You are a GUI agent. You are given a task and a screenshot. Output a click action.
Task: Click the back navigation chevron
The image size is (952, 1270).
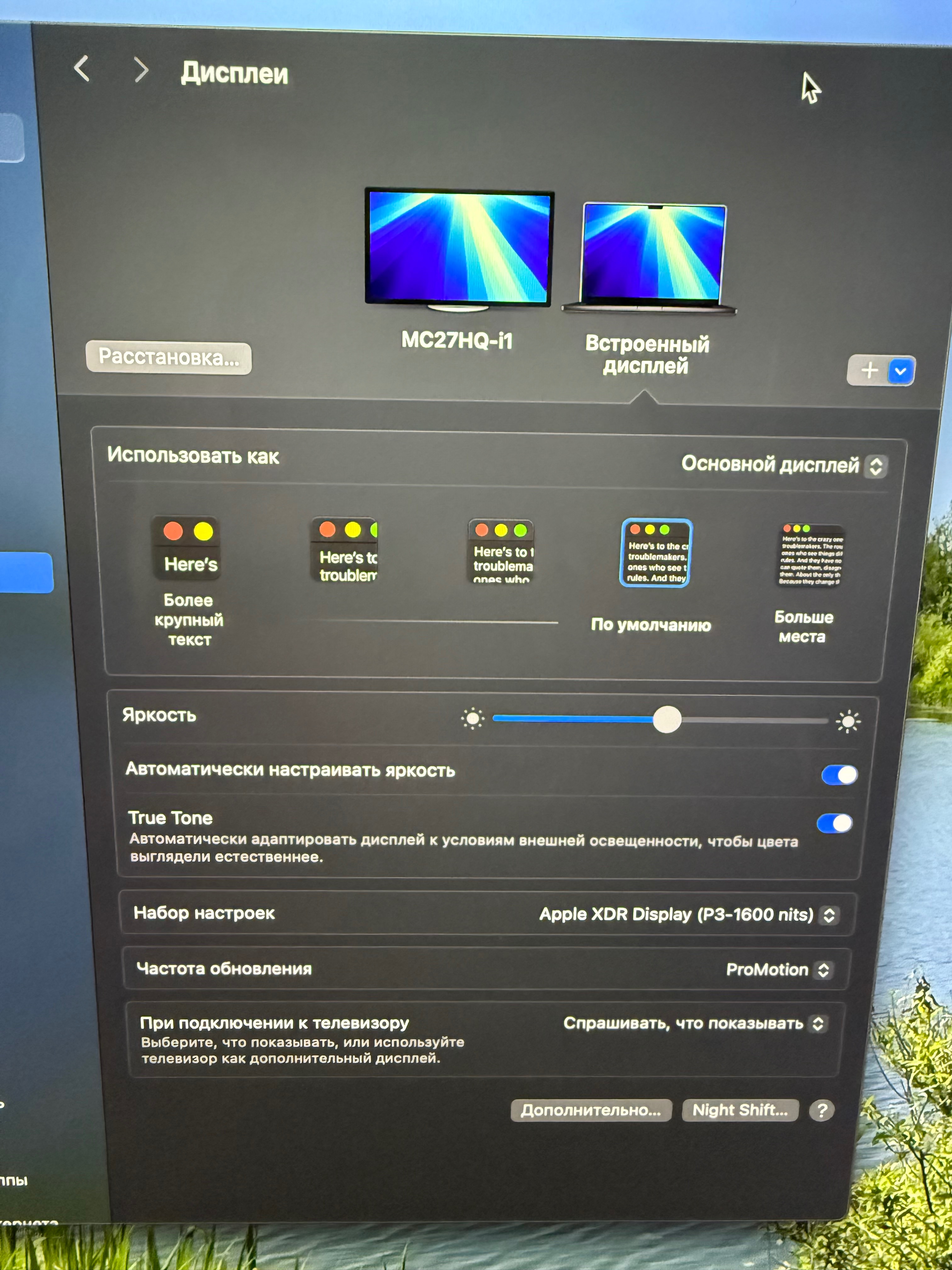tap(82, 69)
